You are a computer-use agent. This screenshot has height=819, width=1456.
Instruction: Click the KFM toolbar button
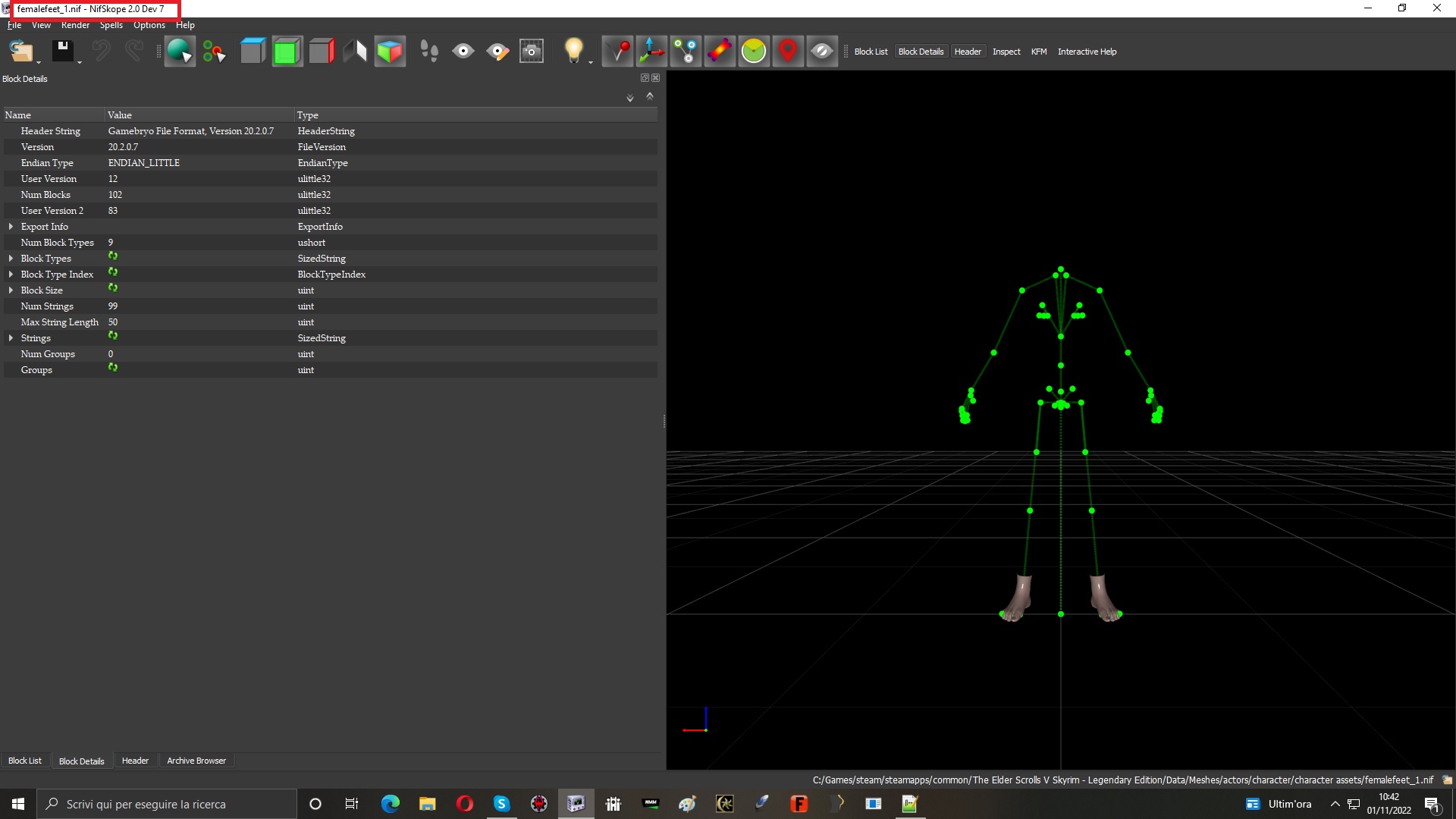[x=1039, y=52]
